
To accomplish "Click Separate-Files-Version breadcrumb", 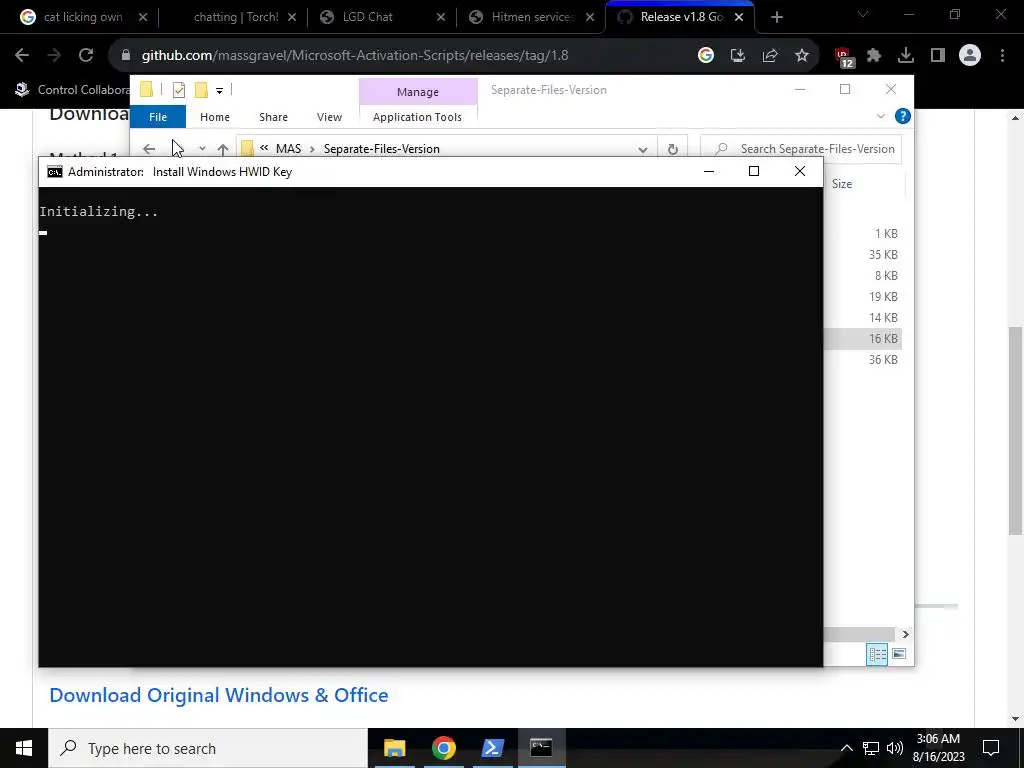I will point(381,149).
